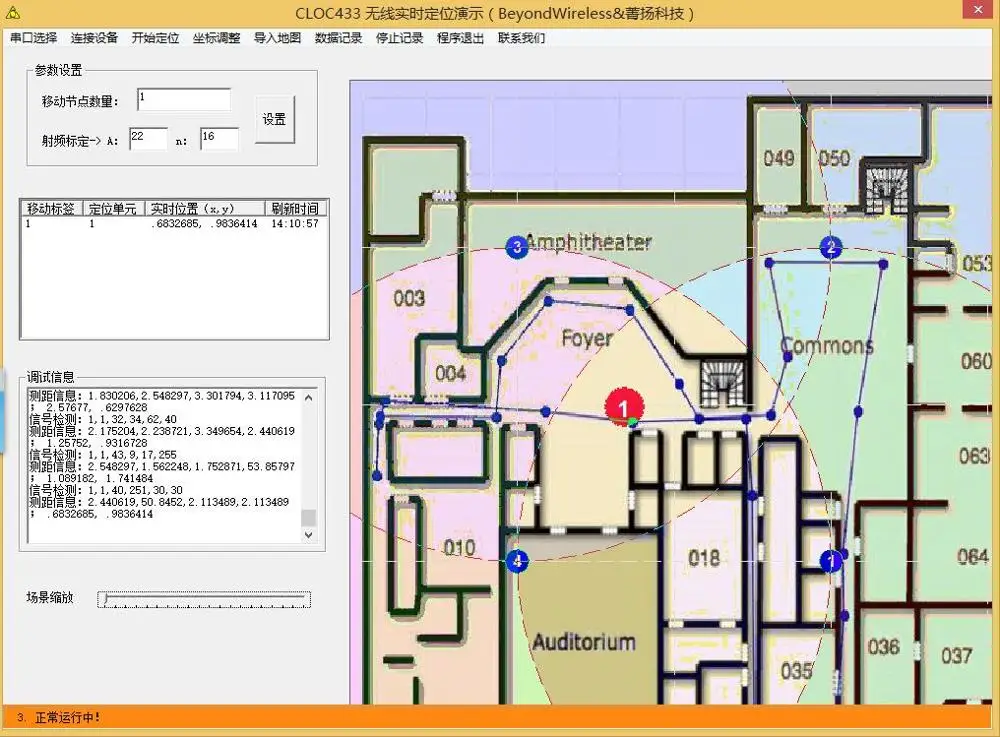The width and height of the screenshot is (1000, 737).
Task: Click the 场景缩放 zoom slider
Action: (x=204, y=599)
